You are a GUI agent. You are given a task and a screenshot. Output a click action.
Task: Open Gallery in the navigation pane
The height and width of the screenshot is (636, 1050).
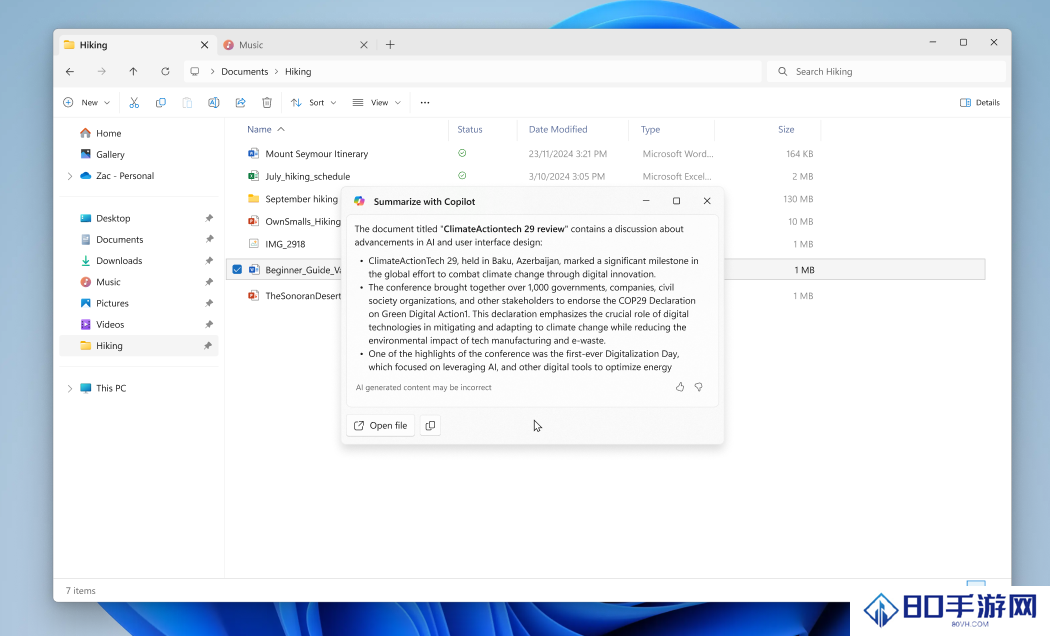click(x=110, y=155)
